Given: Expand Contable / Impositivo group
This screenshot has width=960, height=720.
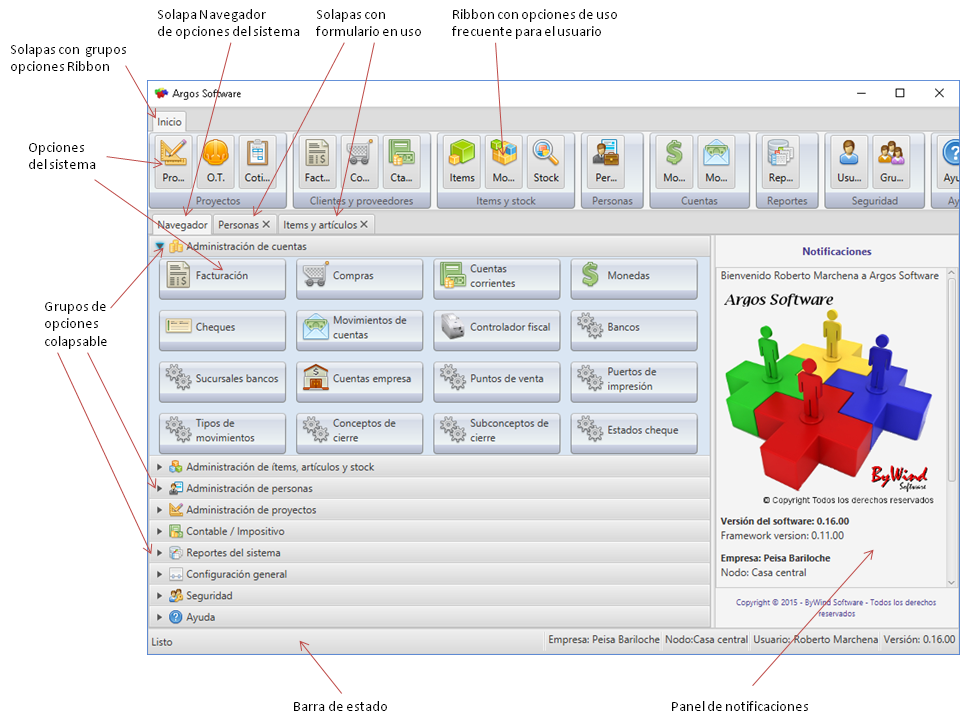Looking at the screenshot, I should click(x=159, y=531).
